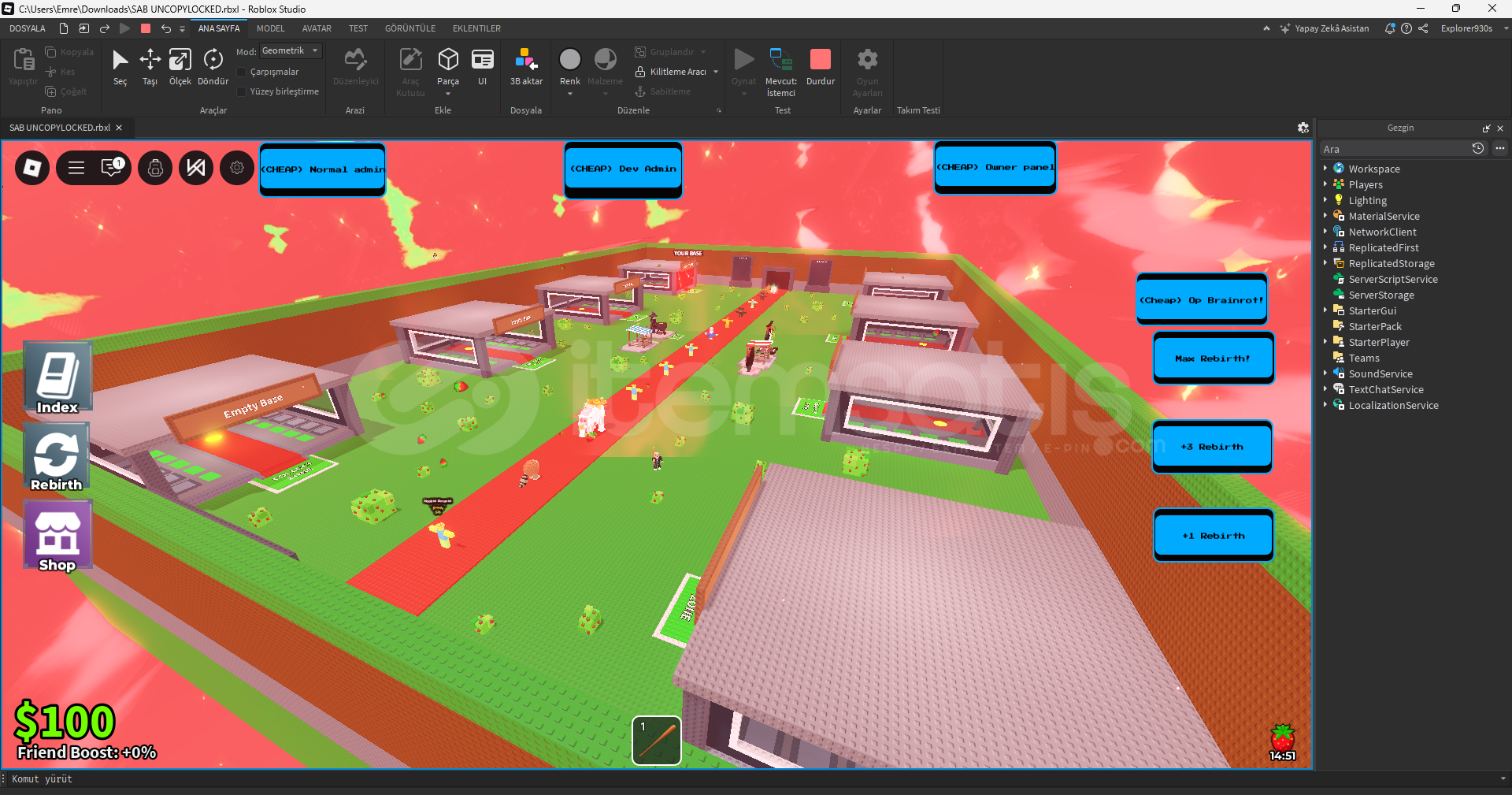This screenshot has width=1512, height=795.
Task: Select the Taşı (Move) tool
Action: (x=150, y=66)
